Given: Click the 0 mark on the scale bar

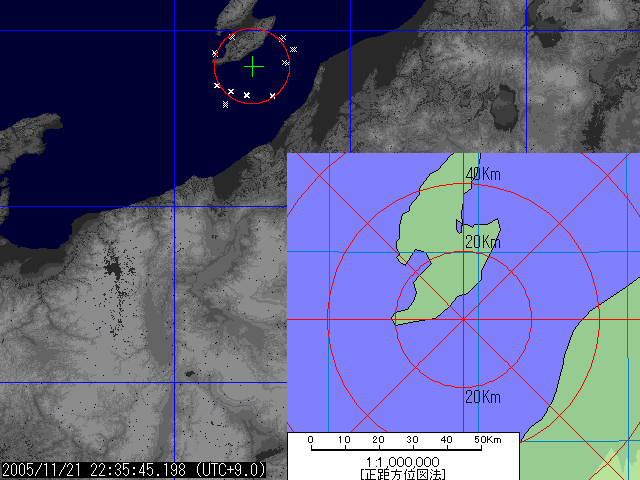Looking at the screenshot, I should [x=310, y=440].
